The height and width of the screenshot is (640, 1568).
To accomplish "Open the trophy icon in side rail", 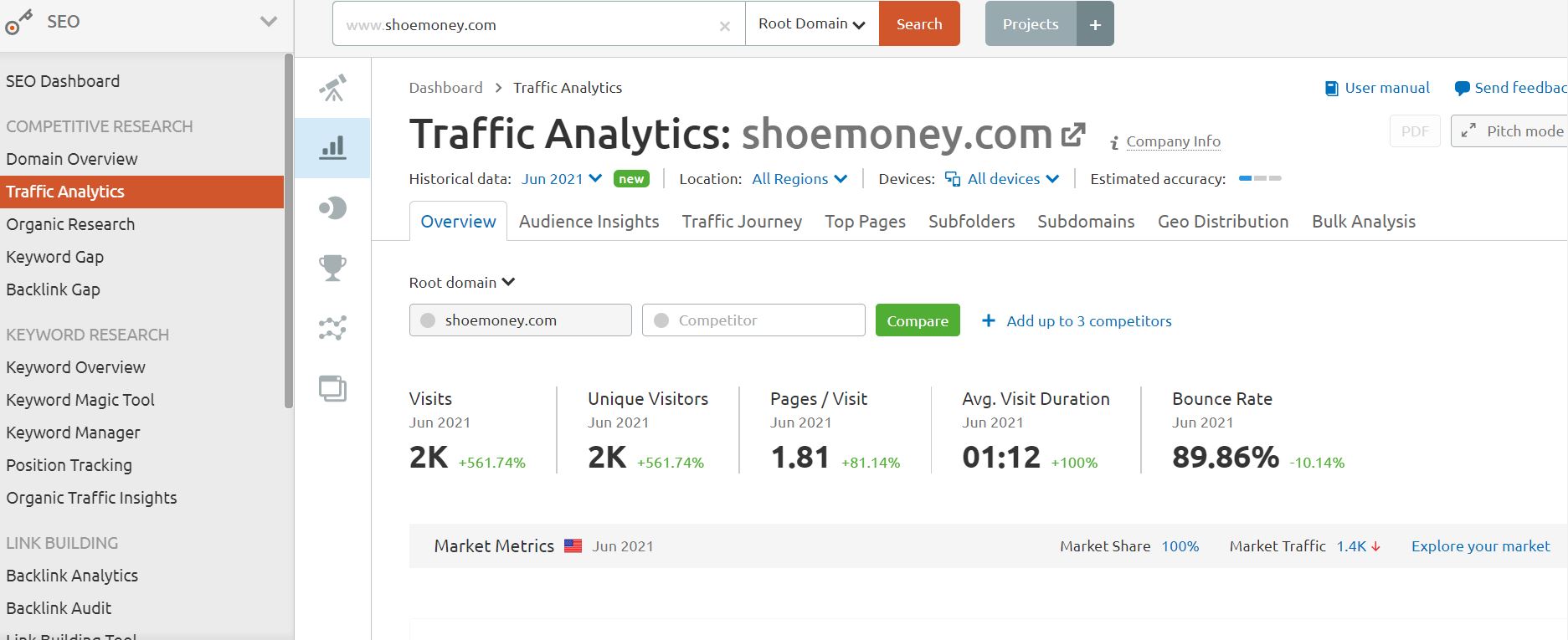I will pos(332,268).
